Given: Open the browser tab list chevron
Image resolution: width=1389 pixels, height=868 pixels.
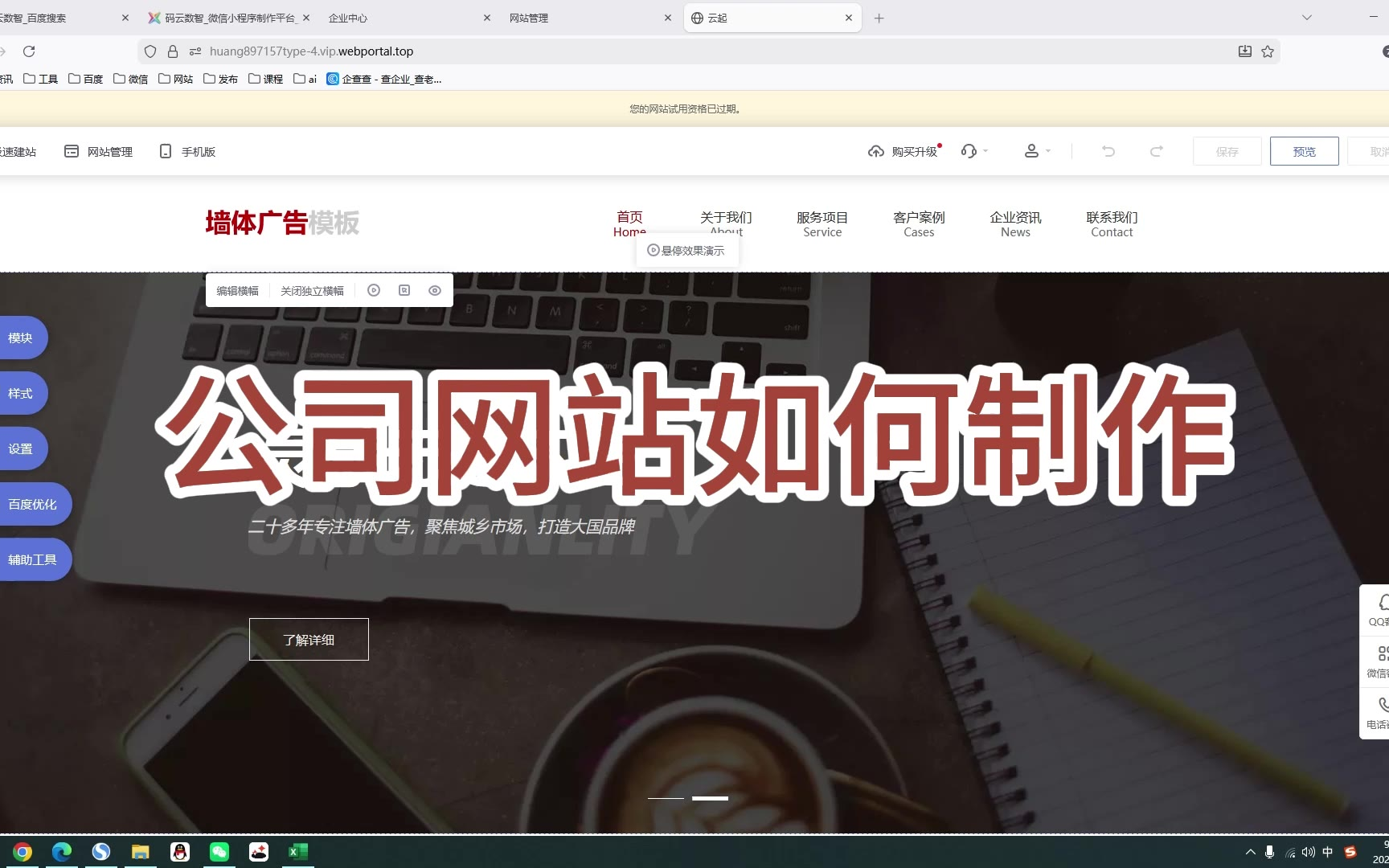Looking at the screenshot, I should coord(1307,18).
